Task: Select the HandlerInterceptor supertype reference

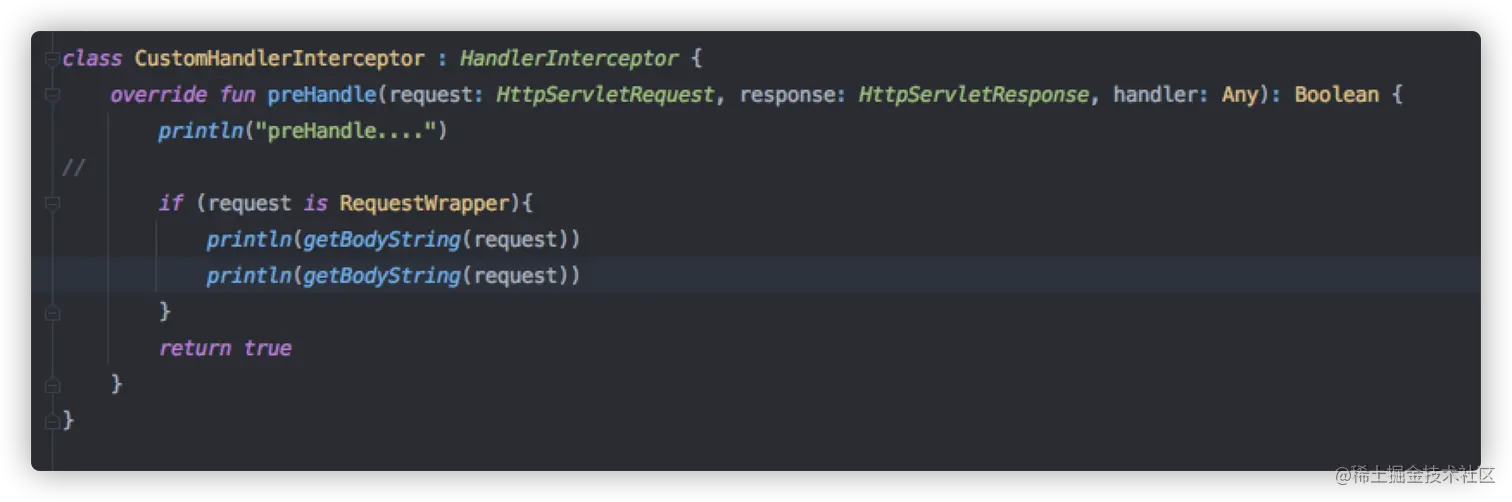Action: 569,59
